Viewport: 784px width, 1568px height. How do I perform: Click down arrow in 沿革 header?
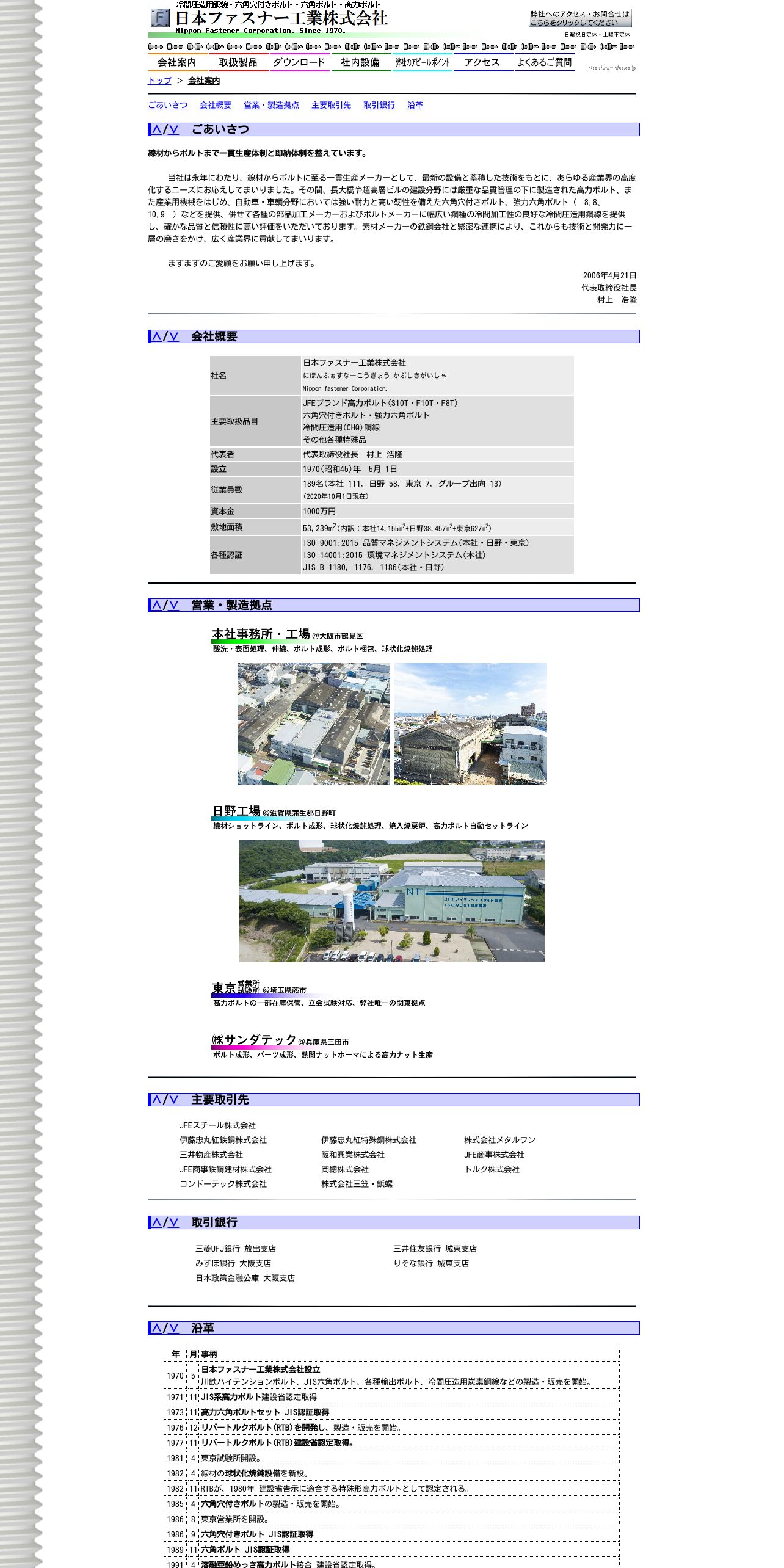click(174, 1328)
